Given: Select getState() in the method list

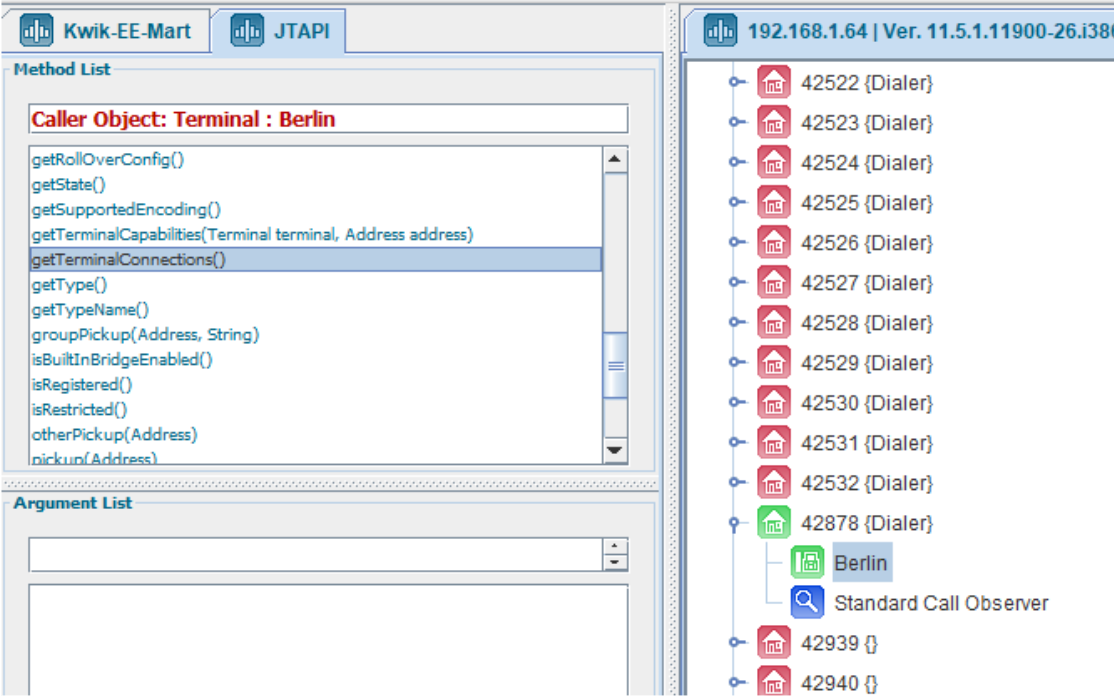Looking at the screenshot, I should [x=69, y=185].
